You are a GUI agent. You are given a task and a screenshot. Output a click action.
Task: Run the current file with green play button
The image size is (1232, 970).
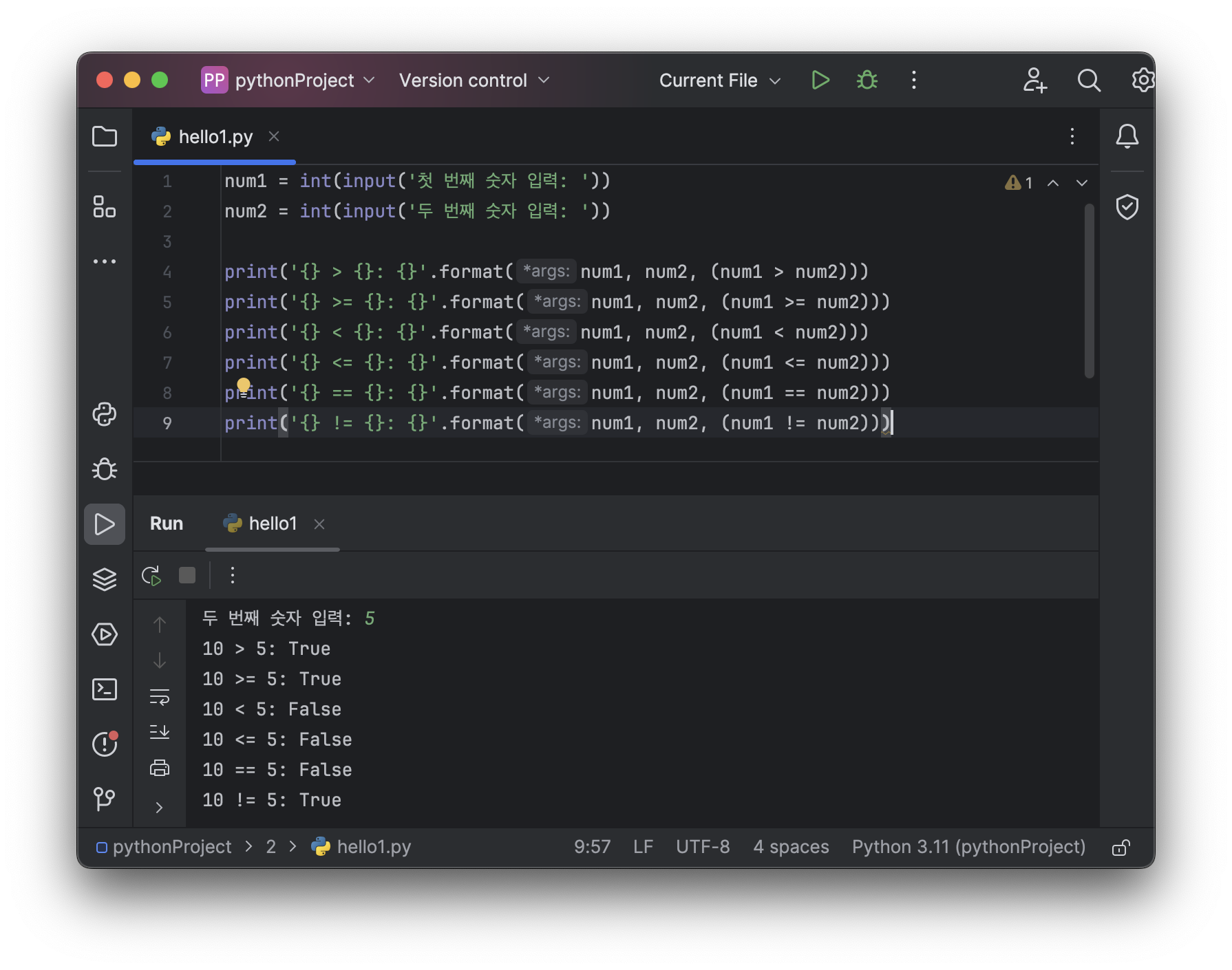[820, 80]
